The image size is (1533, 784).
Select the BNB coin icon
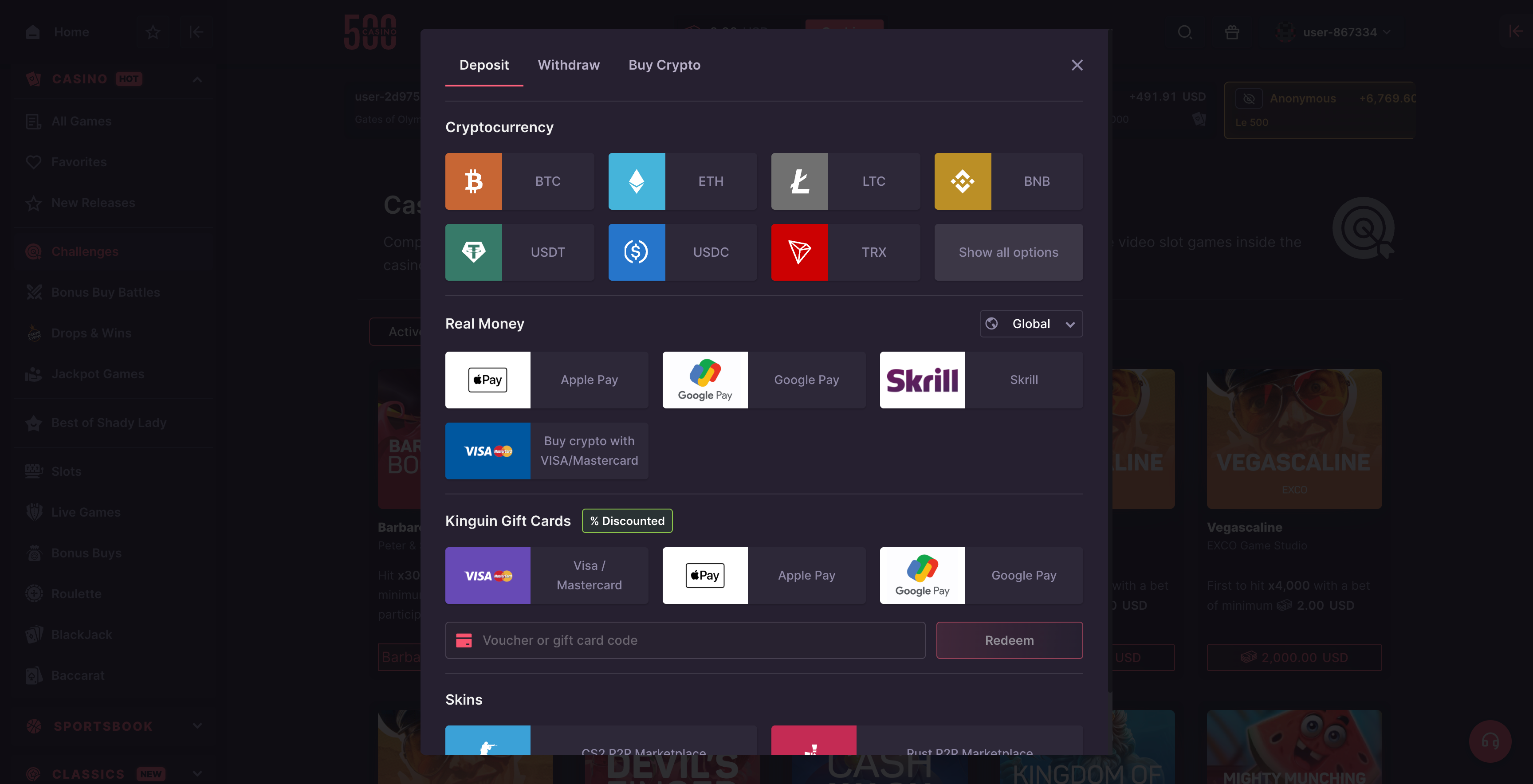pos(962,181)
